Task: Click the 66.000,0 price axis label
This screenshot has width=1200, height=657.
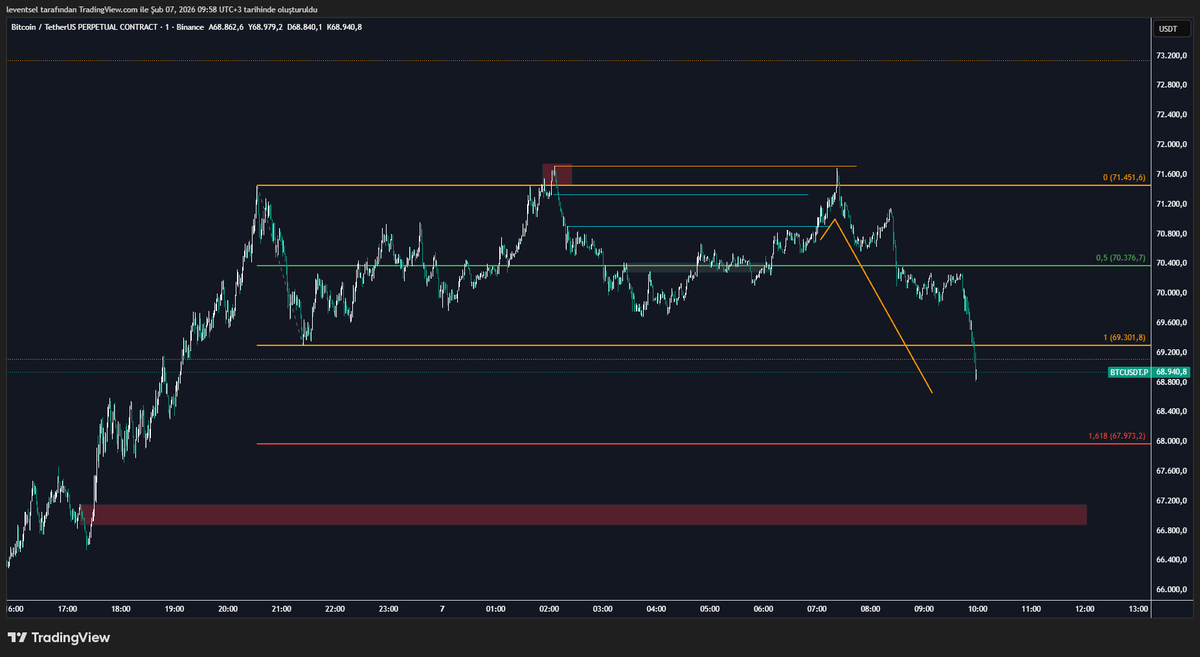Action: tap(1170, 589)
